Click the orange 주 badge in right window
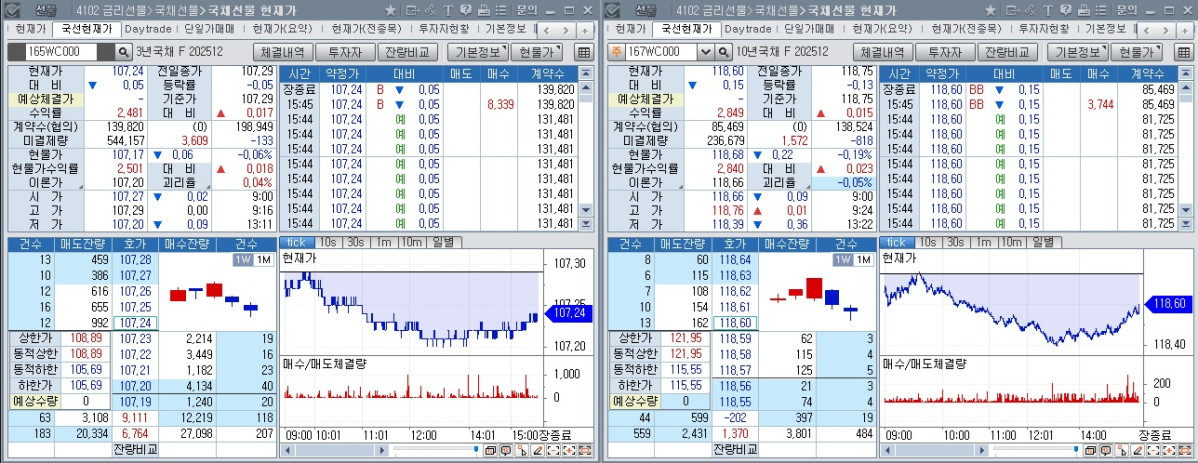1198x463 pixels. (616, 52)
